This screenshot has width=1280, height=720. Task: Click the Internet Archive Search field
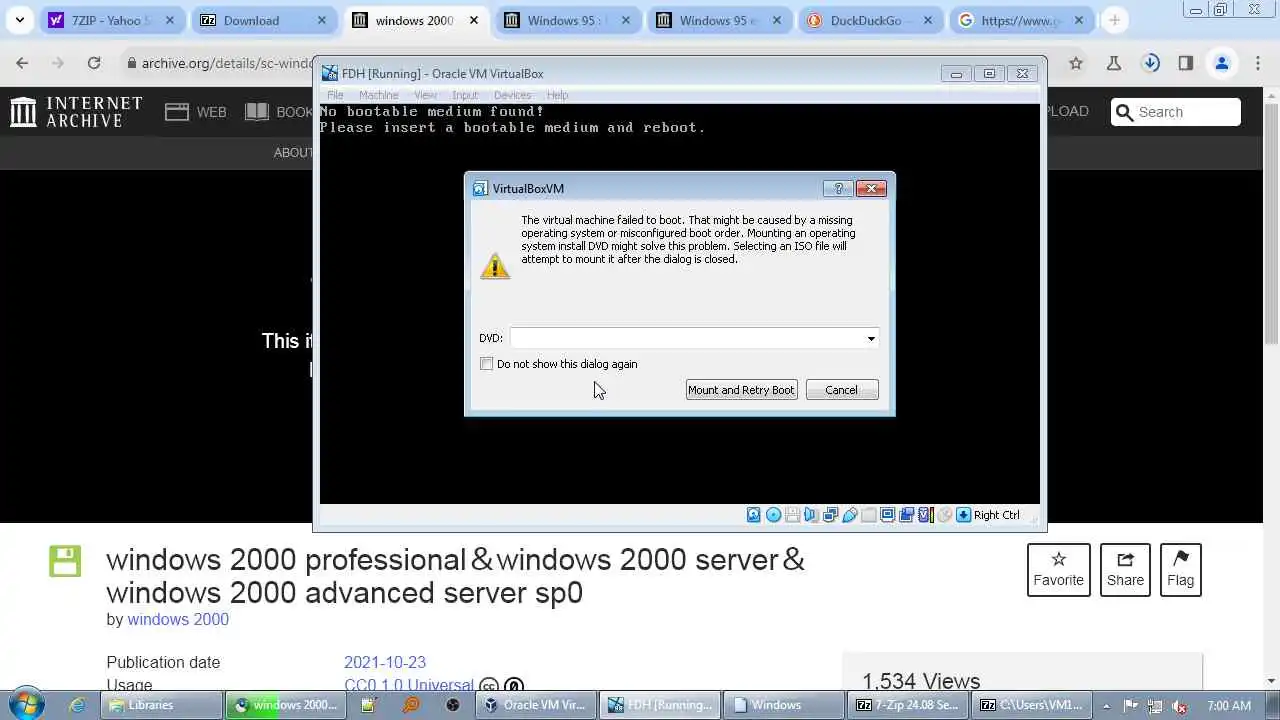(x=1176, y=112)
